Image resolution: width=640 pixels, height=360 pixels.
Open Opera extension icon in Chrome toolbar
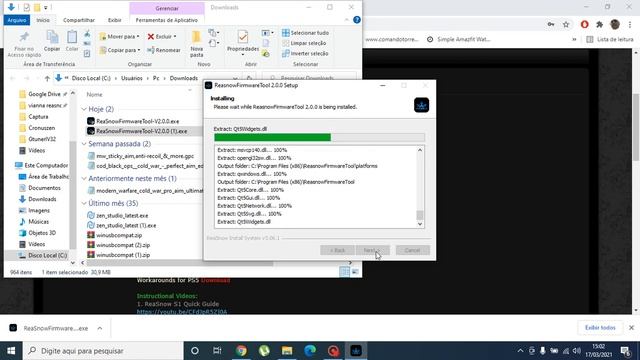point(584,24)
